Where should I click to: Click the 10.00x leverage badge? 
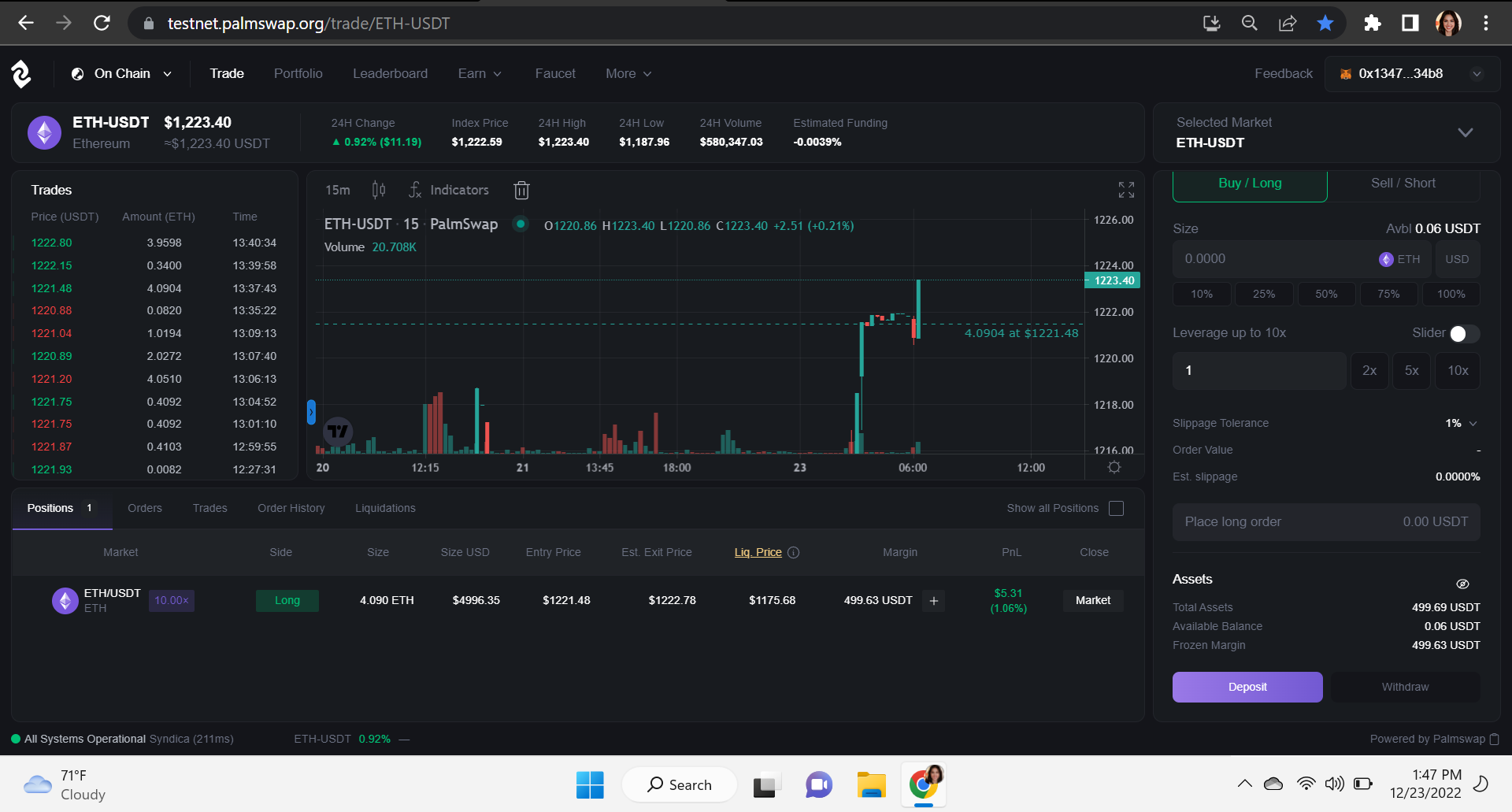(x=172, y=600)
